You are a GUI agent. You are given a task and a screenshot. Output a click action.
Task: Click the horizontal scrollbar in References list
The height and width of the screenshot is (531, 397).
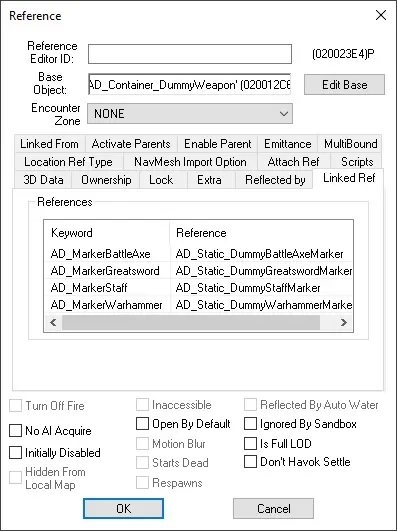tap(191, 322)
